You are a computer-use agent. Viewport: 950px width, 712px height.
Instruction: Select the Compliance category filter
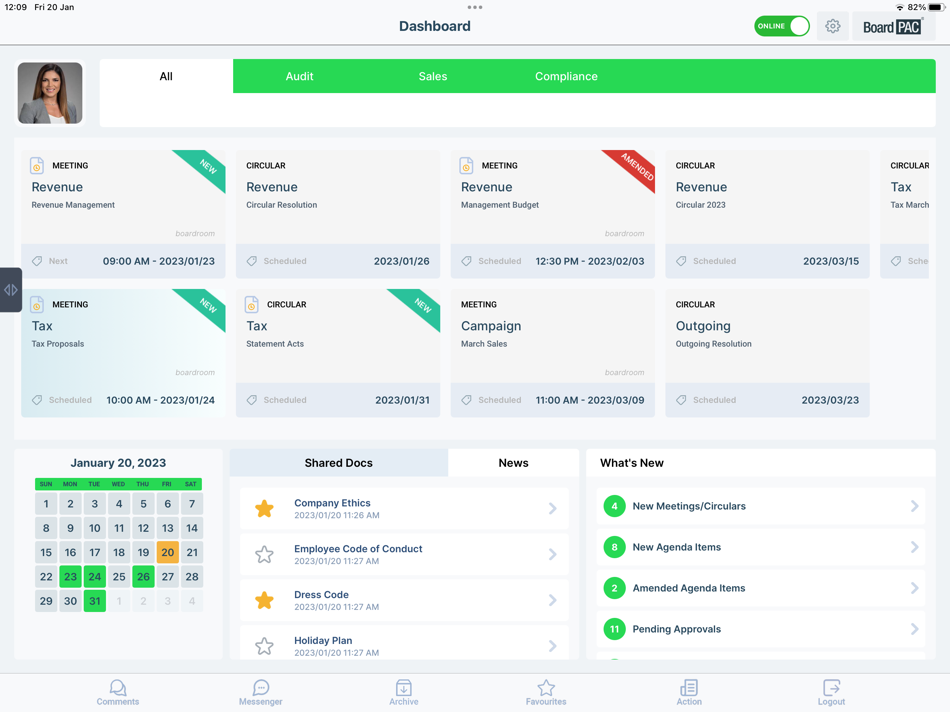566,76
